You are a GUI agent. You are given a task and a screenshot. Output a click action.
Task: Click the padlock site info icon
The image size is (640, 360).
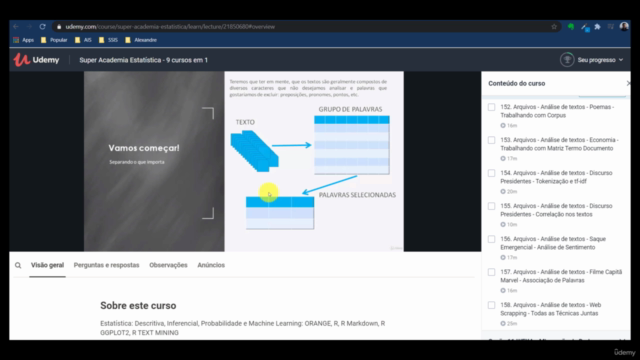(x=59, y=27)
